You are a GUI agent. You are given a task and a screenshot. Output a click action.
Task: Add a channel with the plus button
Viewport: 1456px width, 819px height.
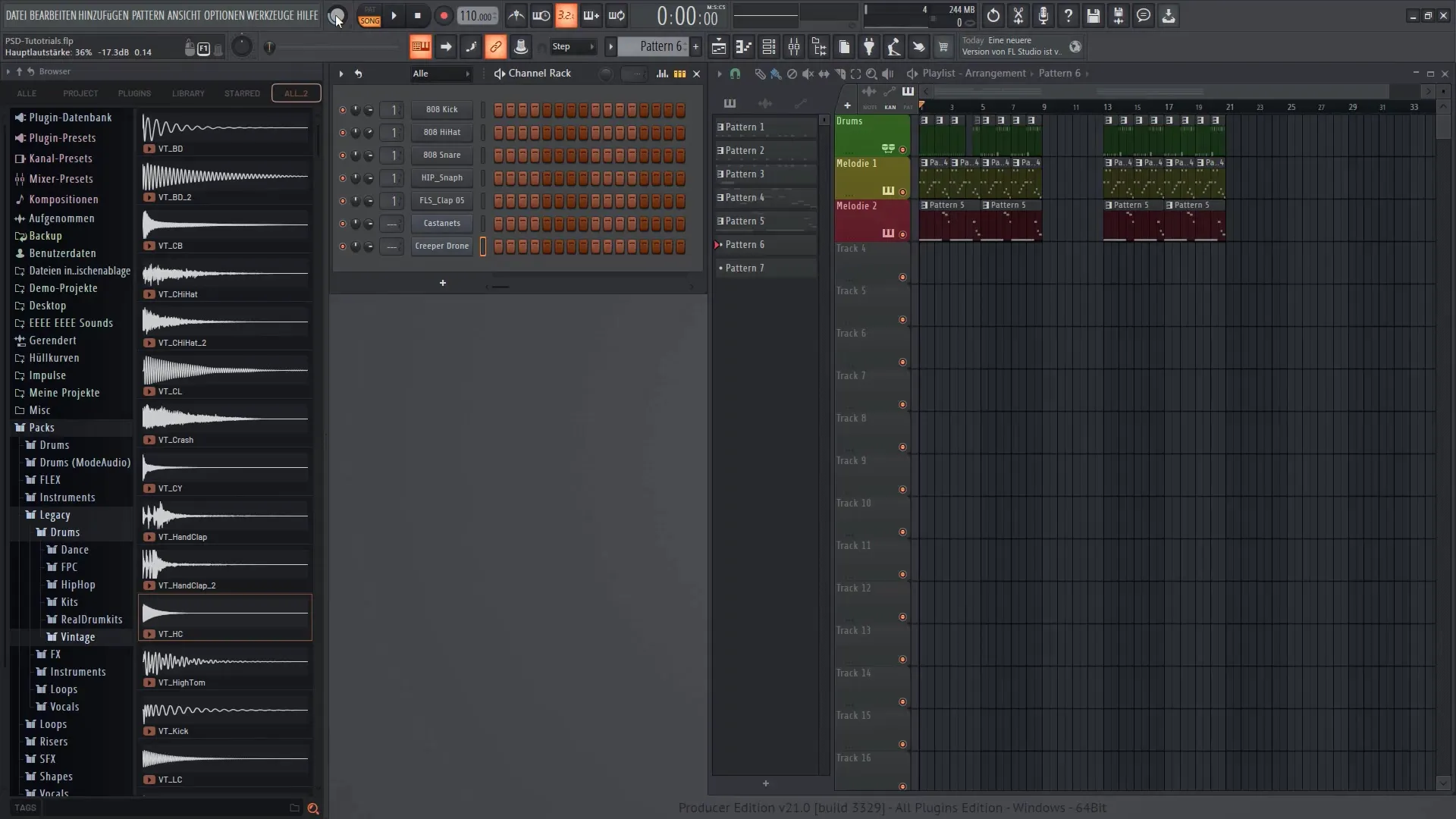coord(443,283)
